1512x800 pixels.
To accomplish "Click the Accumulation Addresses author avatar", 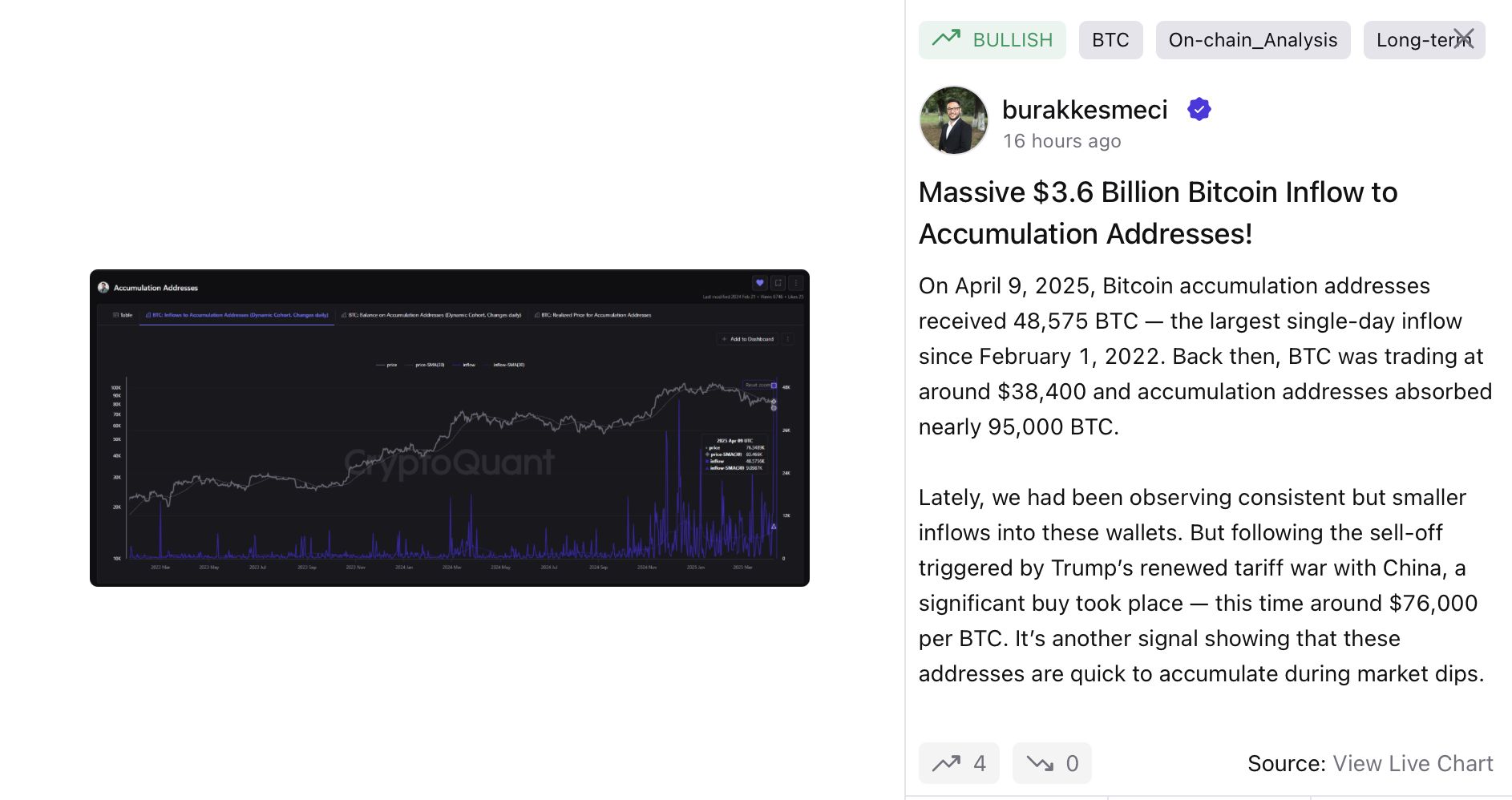I will coord(103,288).
